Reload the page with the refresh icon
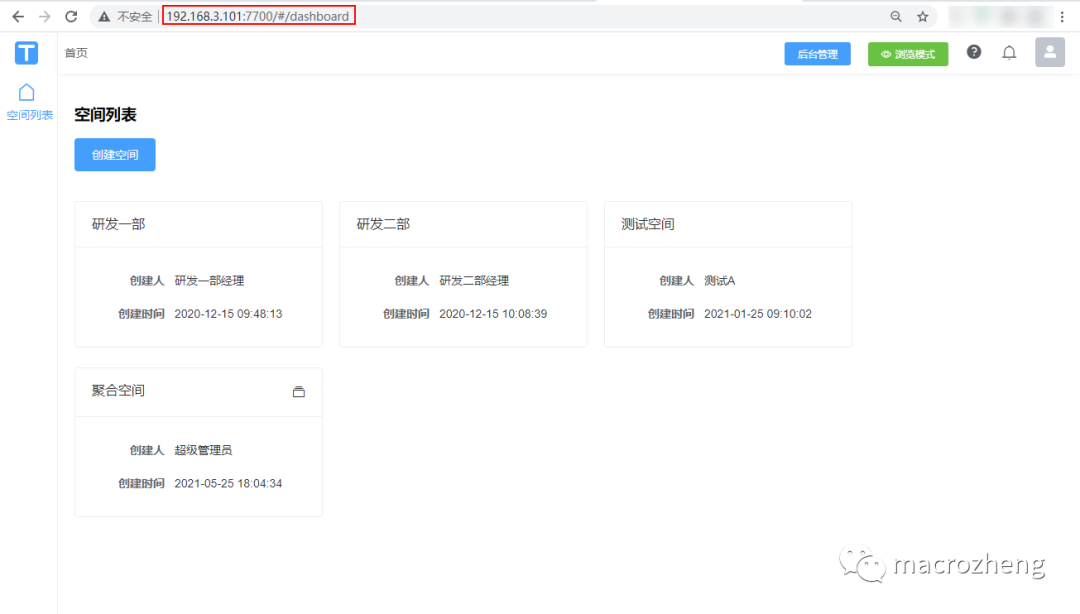Viewport: 1080px width, 614px height. coord(71,17)
